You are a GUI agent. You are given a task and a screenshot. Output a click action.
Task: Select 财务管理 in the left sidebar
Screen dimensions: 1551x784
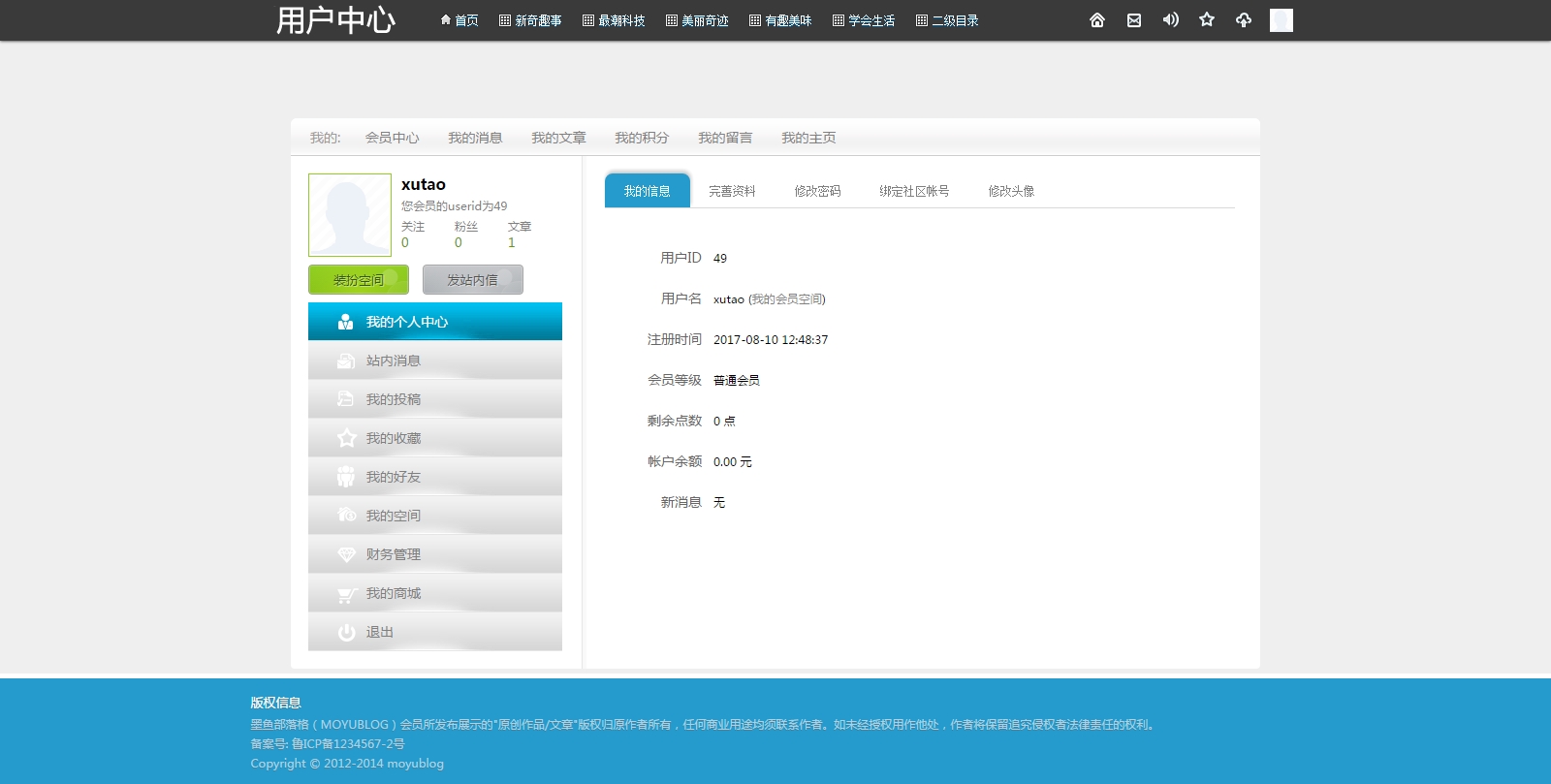(393, 554)
